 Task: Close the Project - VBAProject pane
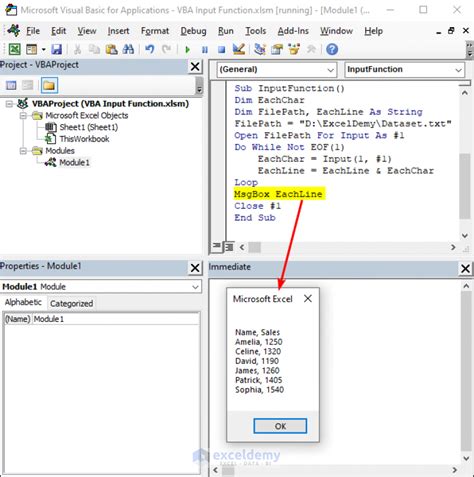tap(195, 67)
